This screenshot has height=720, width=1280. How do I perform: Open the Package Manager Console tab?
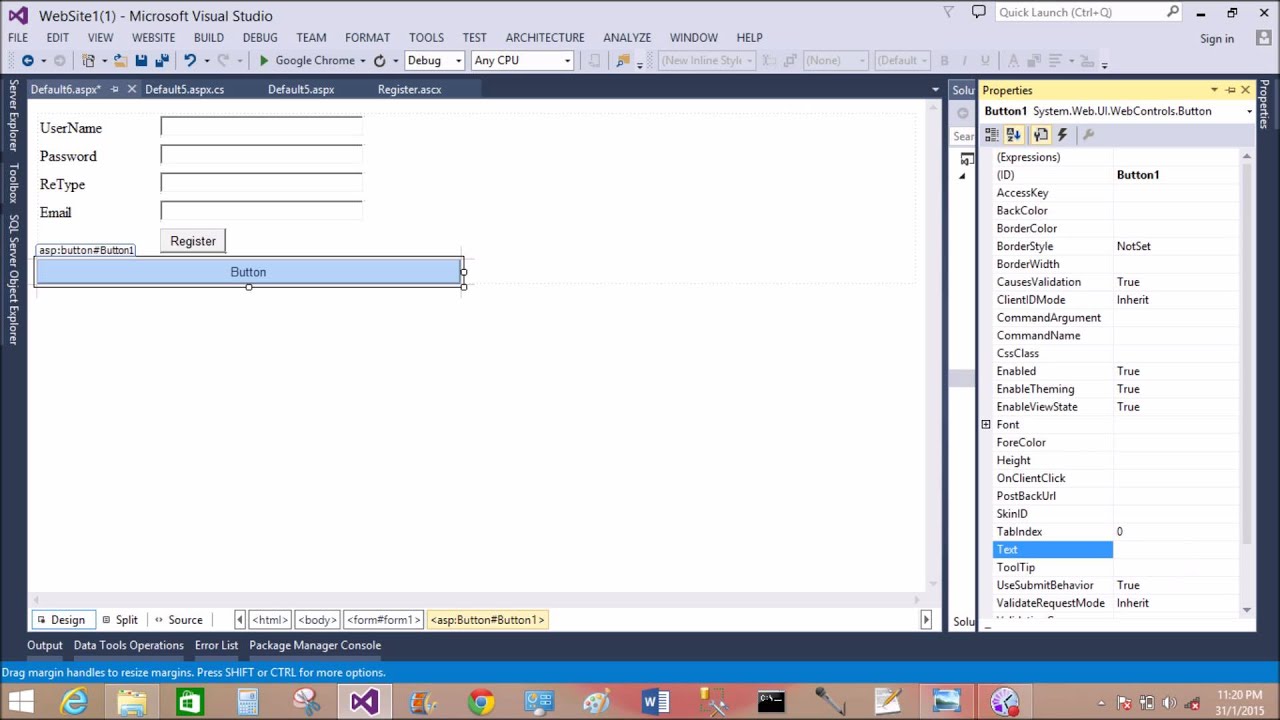pos(315,645)
